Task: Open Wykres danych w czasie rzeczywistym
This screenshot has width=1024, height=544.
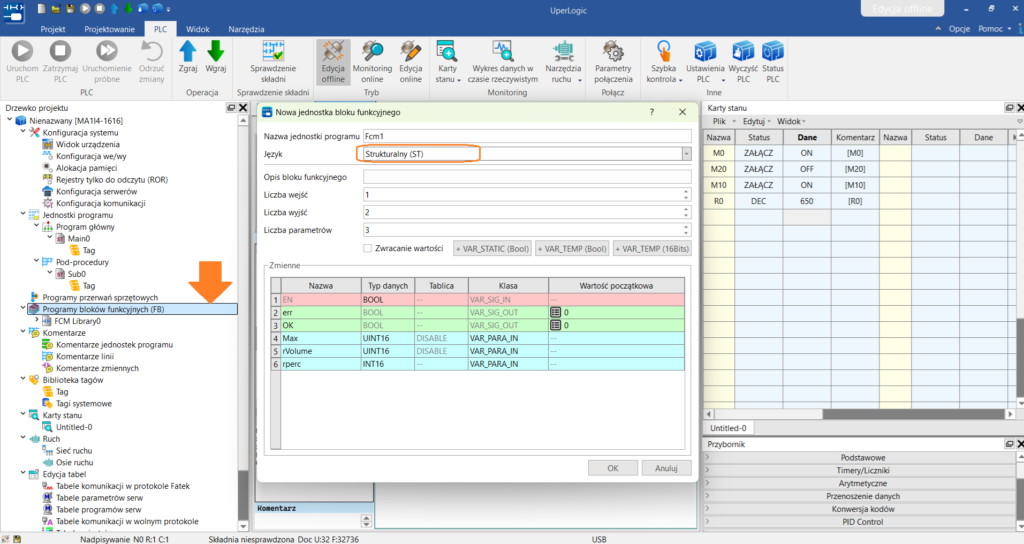Action: 503,61
